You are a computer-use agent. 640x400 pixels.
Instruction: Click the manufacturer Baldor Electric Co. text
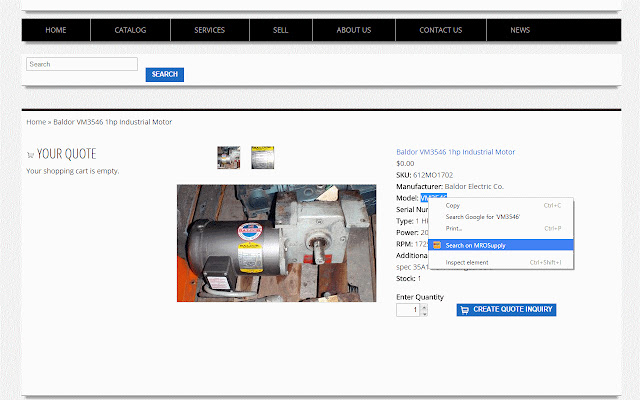474,187
